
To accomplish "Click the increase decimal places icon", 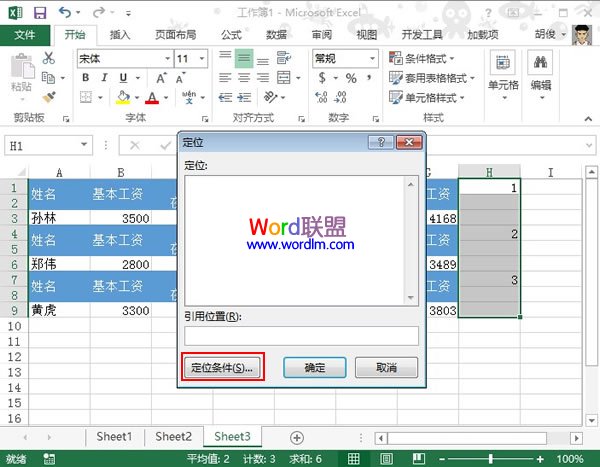I will click(321, 97).
